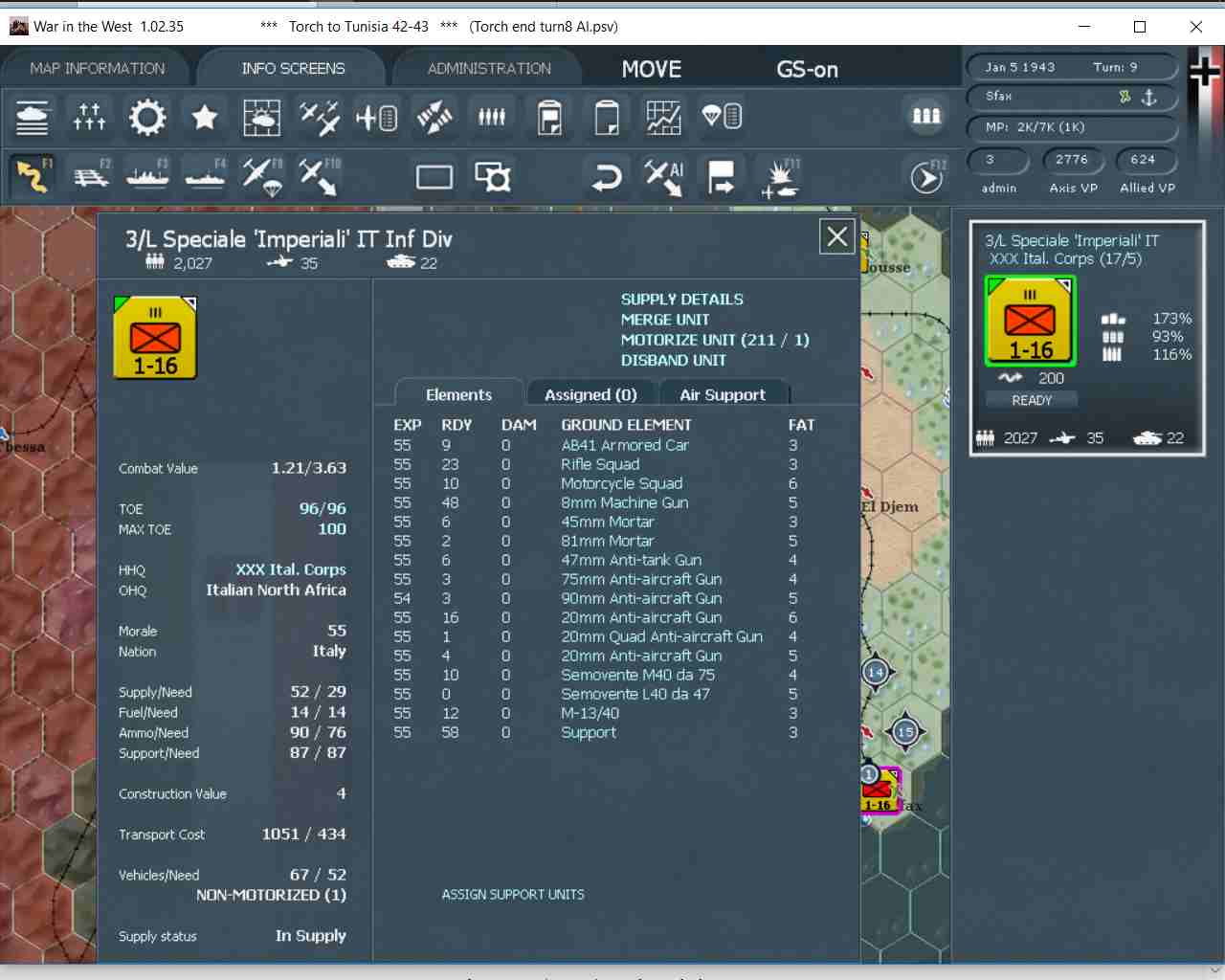
Task: Change the MAX TOE value 100
Action: click(332, 529)
